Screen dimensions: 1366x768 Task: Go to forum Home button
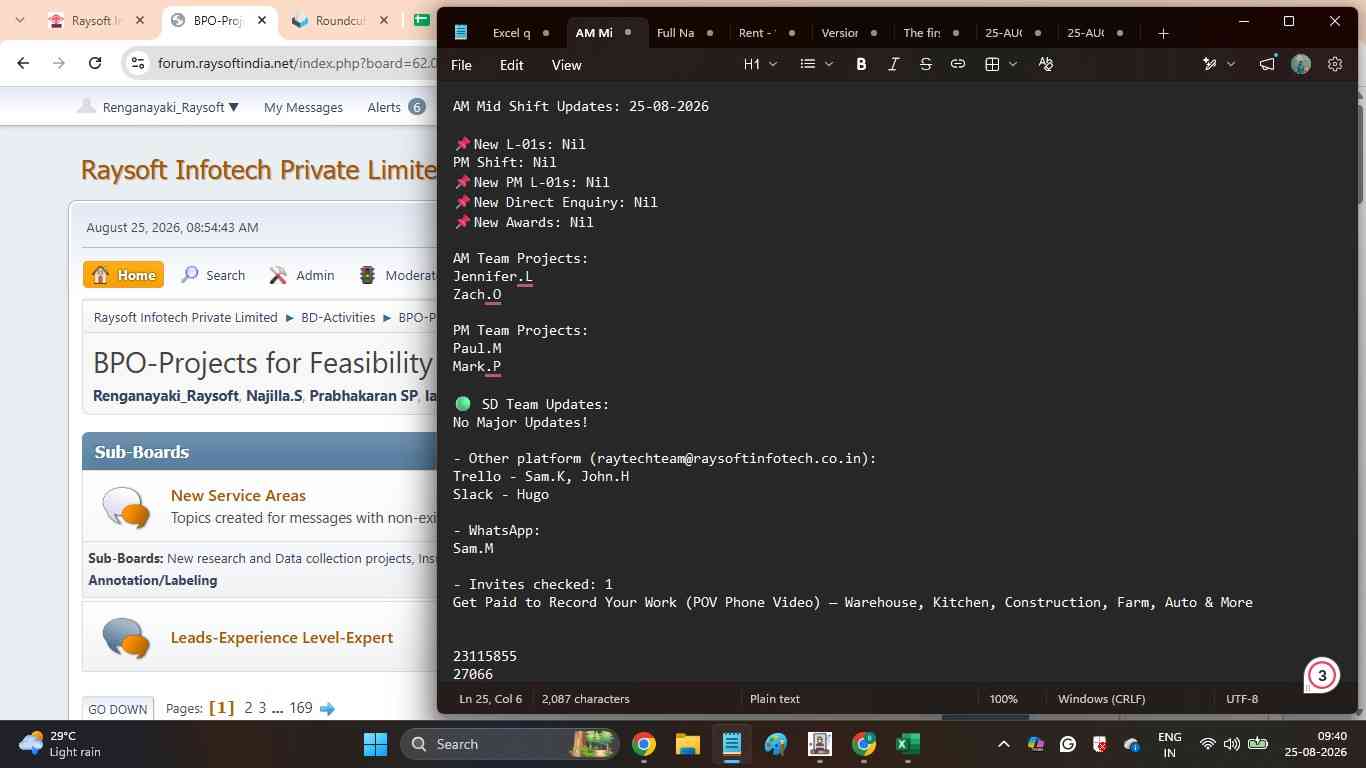coord(124,275)
